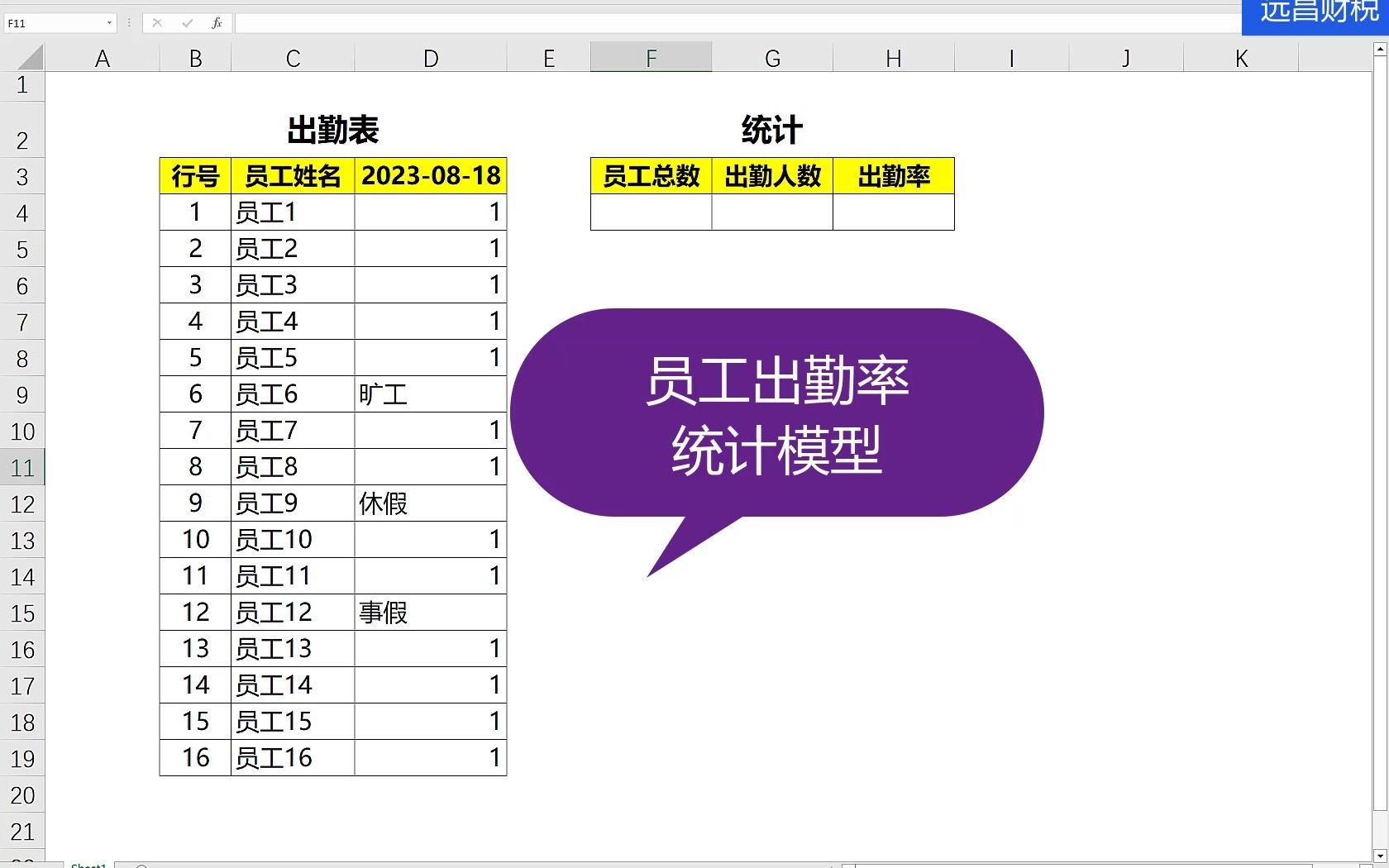Click the Select All corner triangle

[30, 58]
